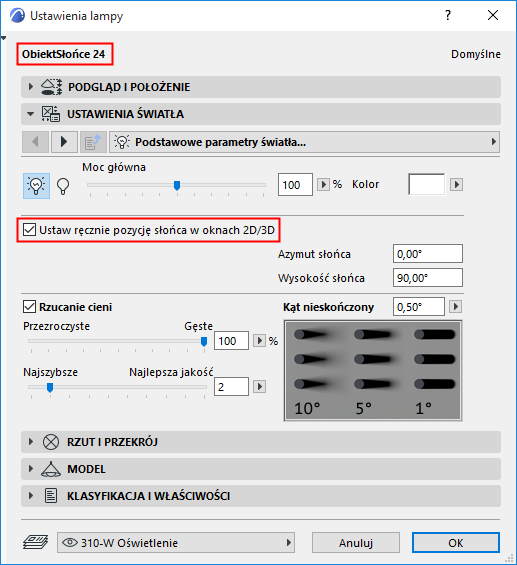Open the arrow menu next to shadow density percent
This screenshot has height=565, width=517.
tap(259, 341)
